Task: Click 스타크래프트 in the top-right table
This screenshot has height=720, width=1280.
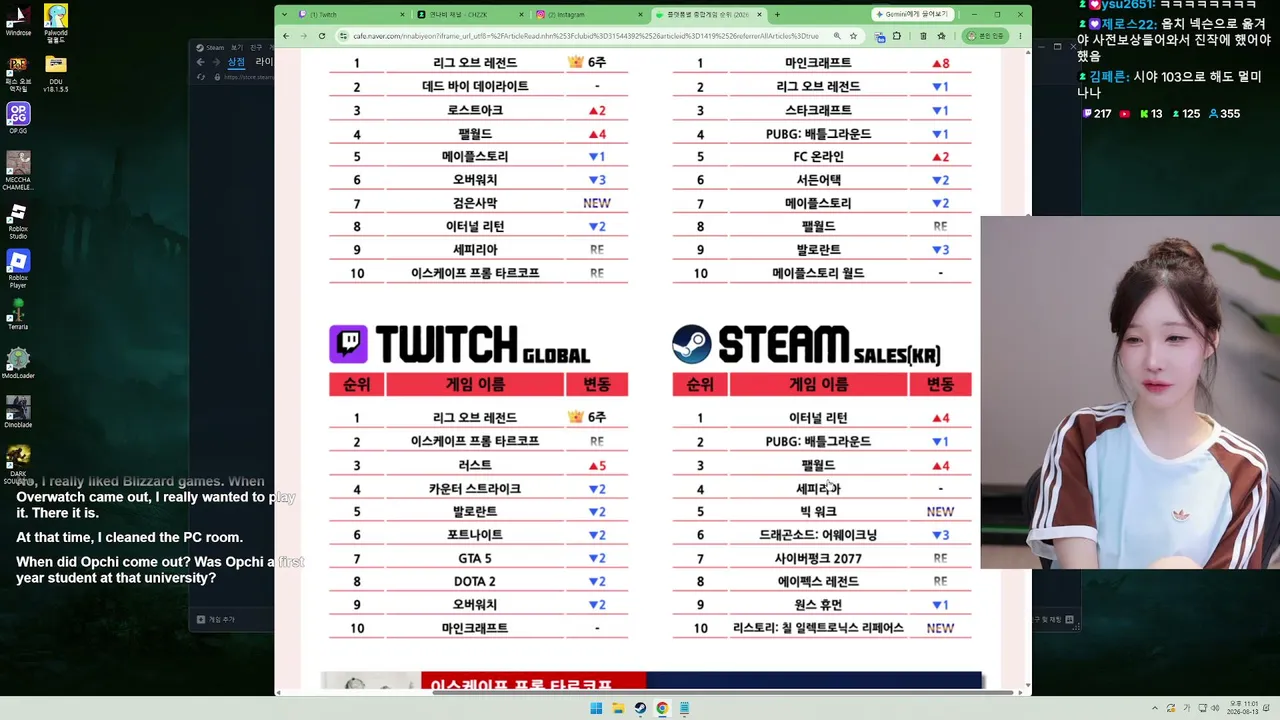Action: pyautogui.click(x=818, y=110)
